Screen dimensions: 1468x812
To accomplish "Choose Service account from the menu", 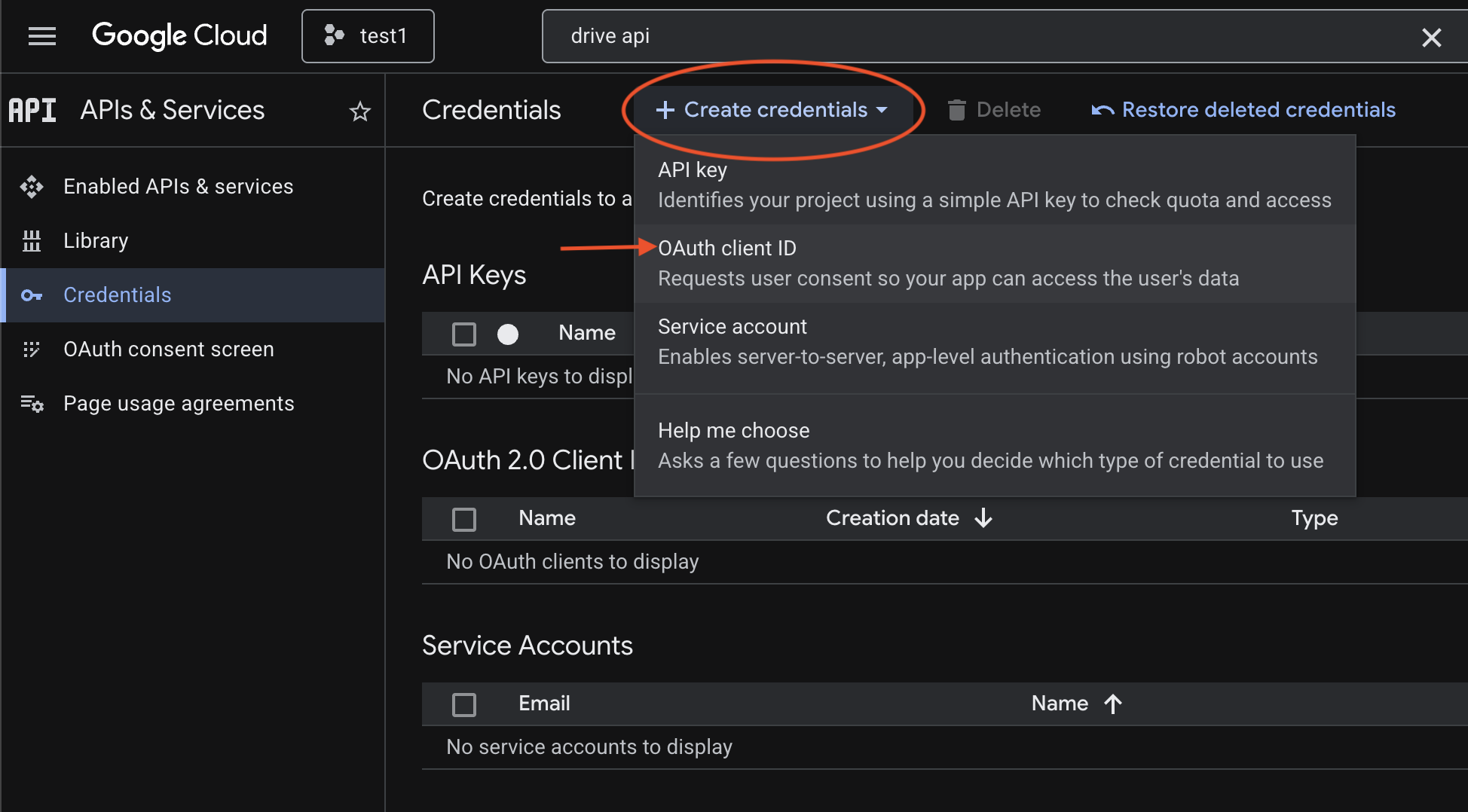I will point(732,326).
